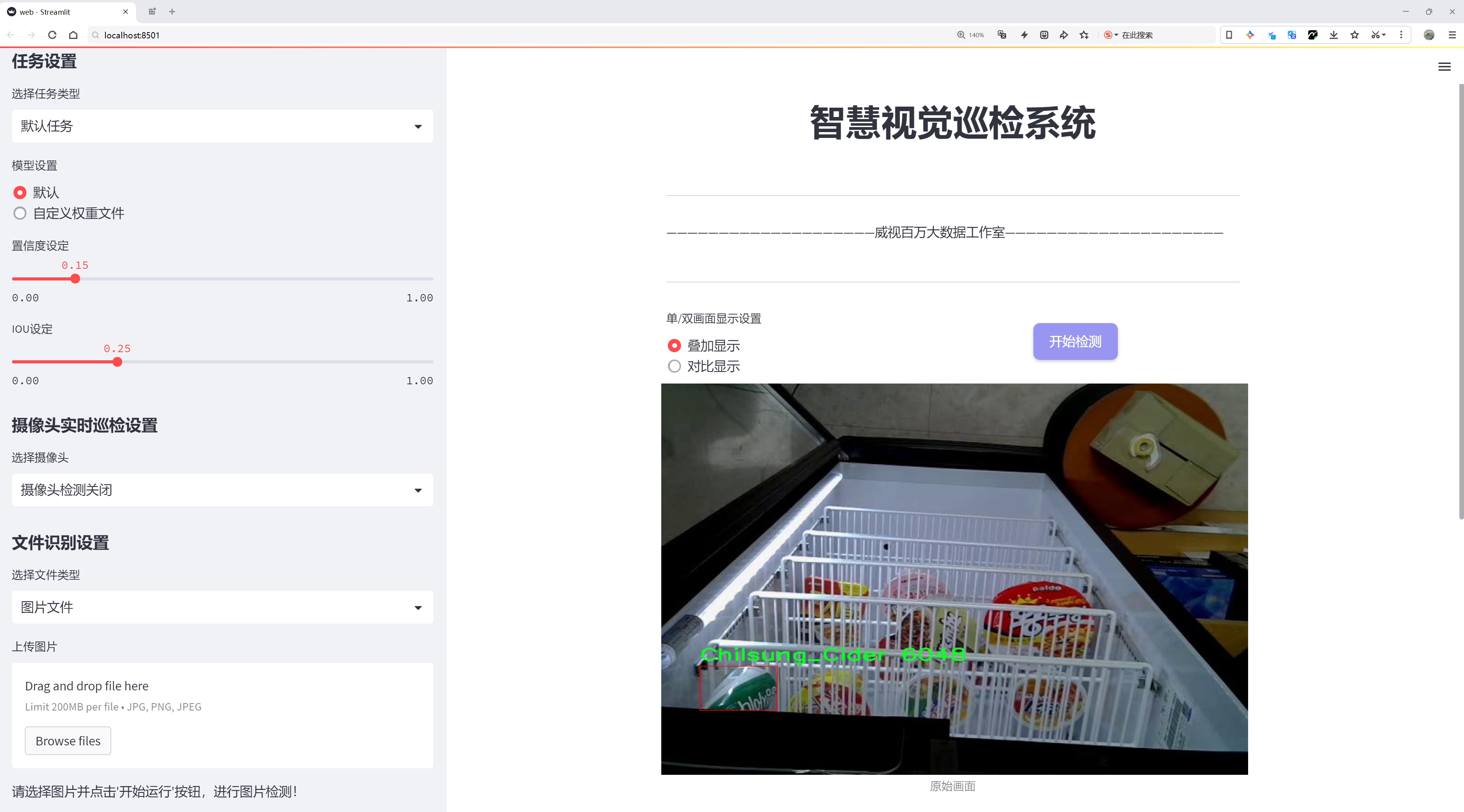
Task: Go to browser home page
Action: coord(73,34)
